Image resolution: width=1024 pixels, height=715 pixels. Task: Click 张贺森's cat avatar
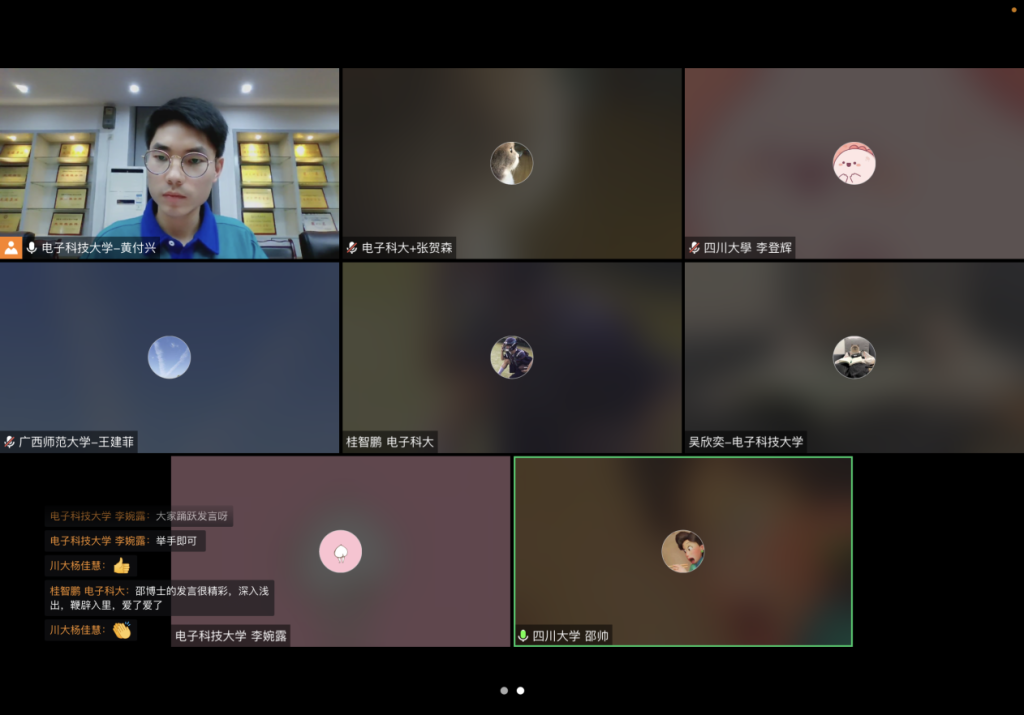pos(511,163)
